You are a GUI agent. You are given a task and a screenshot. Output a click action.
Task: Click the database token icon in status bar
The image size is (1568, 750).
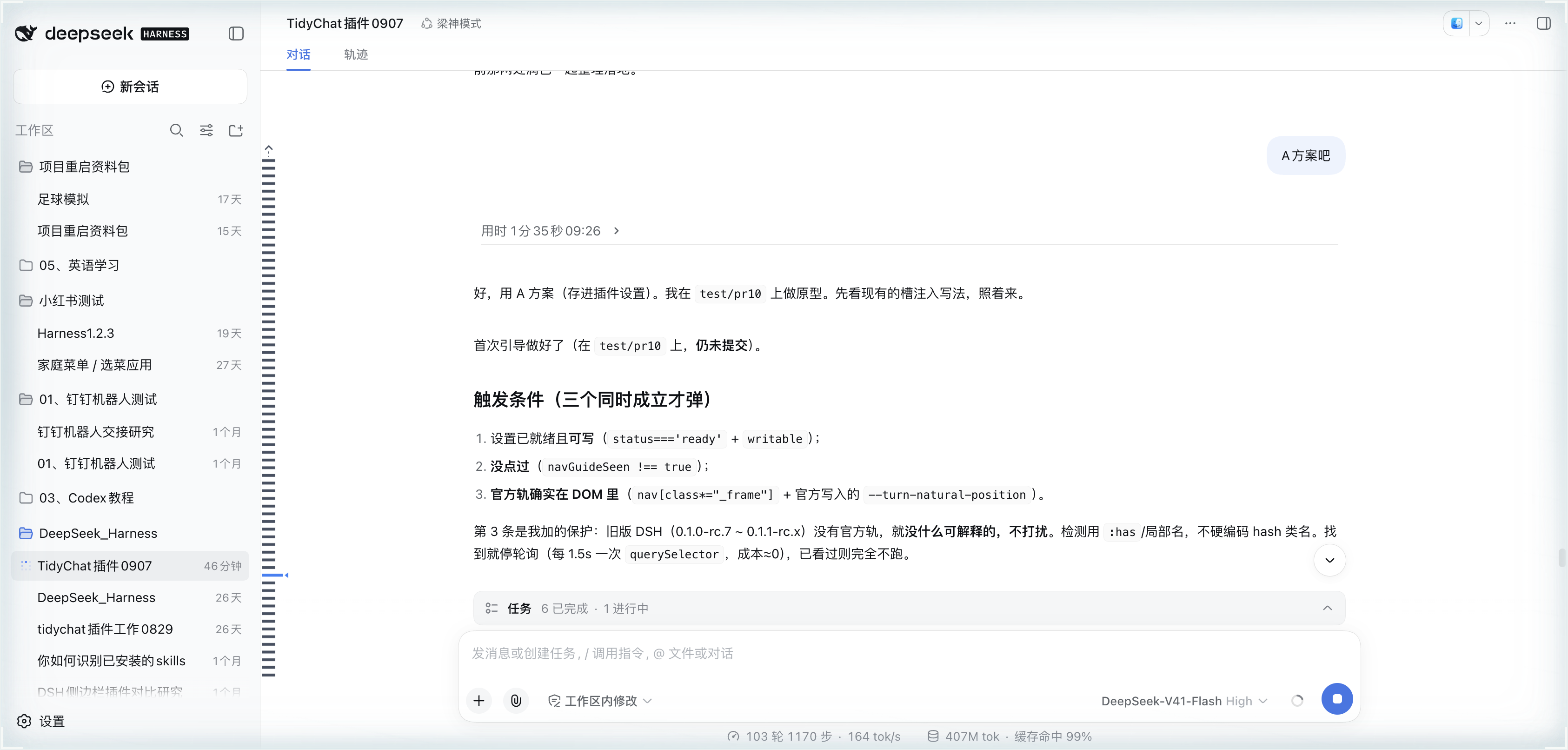(x=932, y=737)
